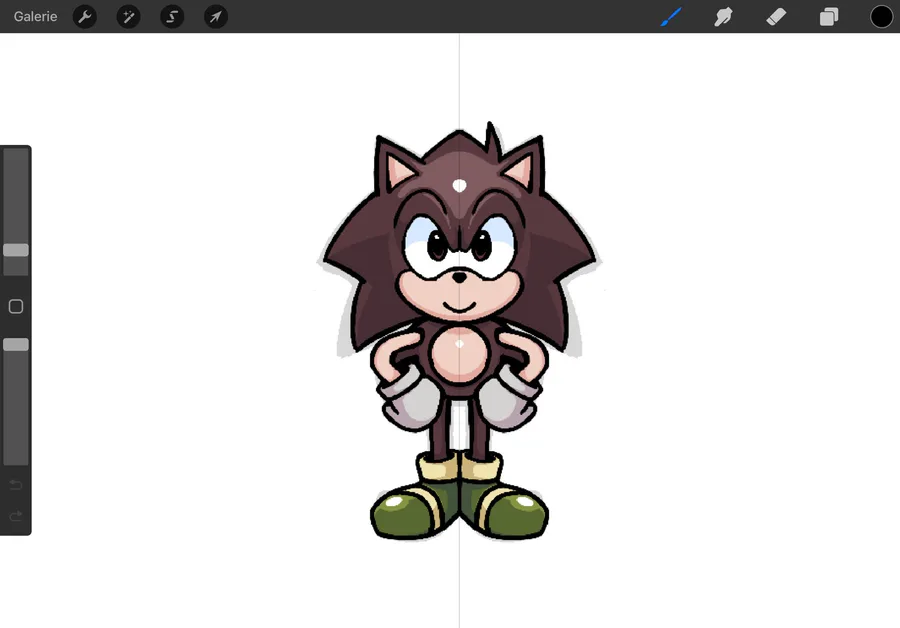
Task: Activate the Selection tool
Action: click(172, 17)
